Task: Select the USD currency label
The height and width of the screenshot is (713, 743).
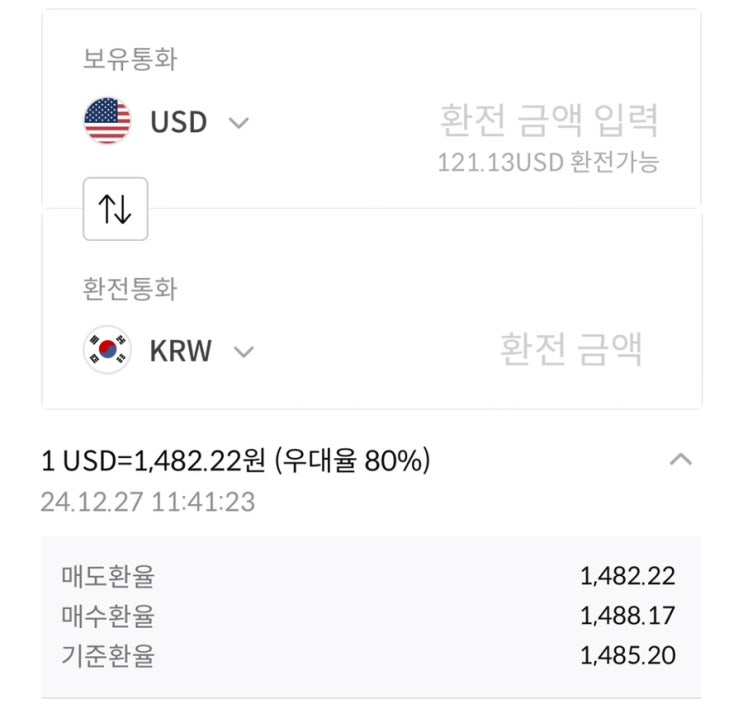Action: pyautogui.click(x=178, y=123)
